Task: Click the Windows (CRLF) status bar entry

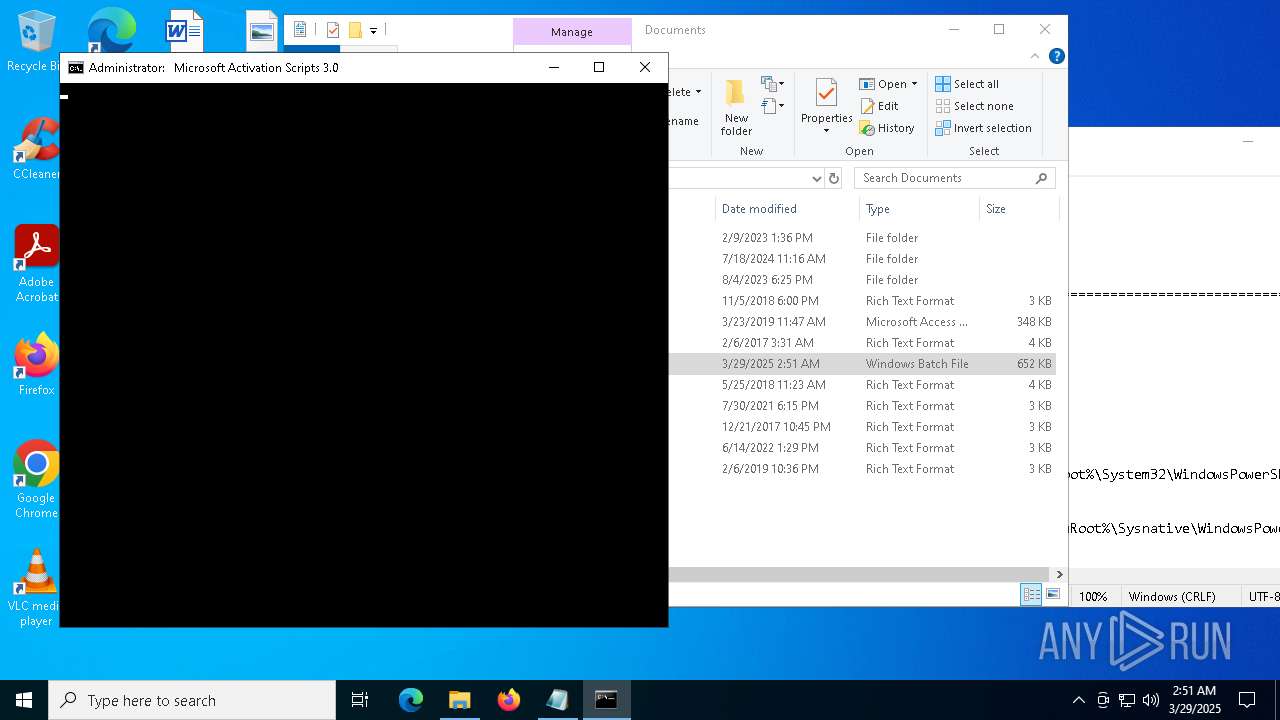Action: [x=1172, y=596]
